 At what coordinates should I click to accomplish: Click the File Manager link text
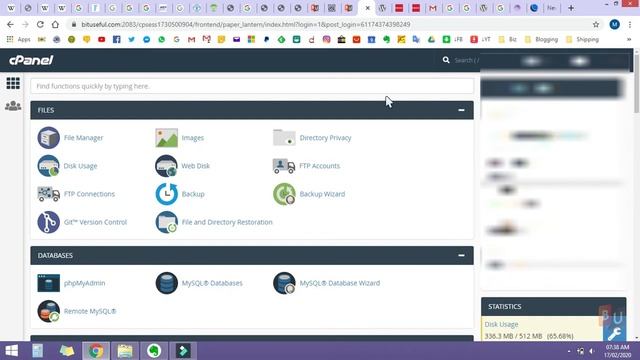coord(83,138)
